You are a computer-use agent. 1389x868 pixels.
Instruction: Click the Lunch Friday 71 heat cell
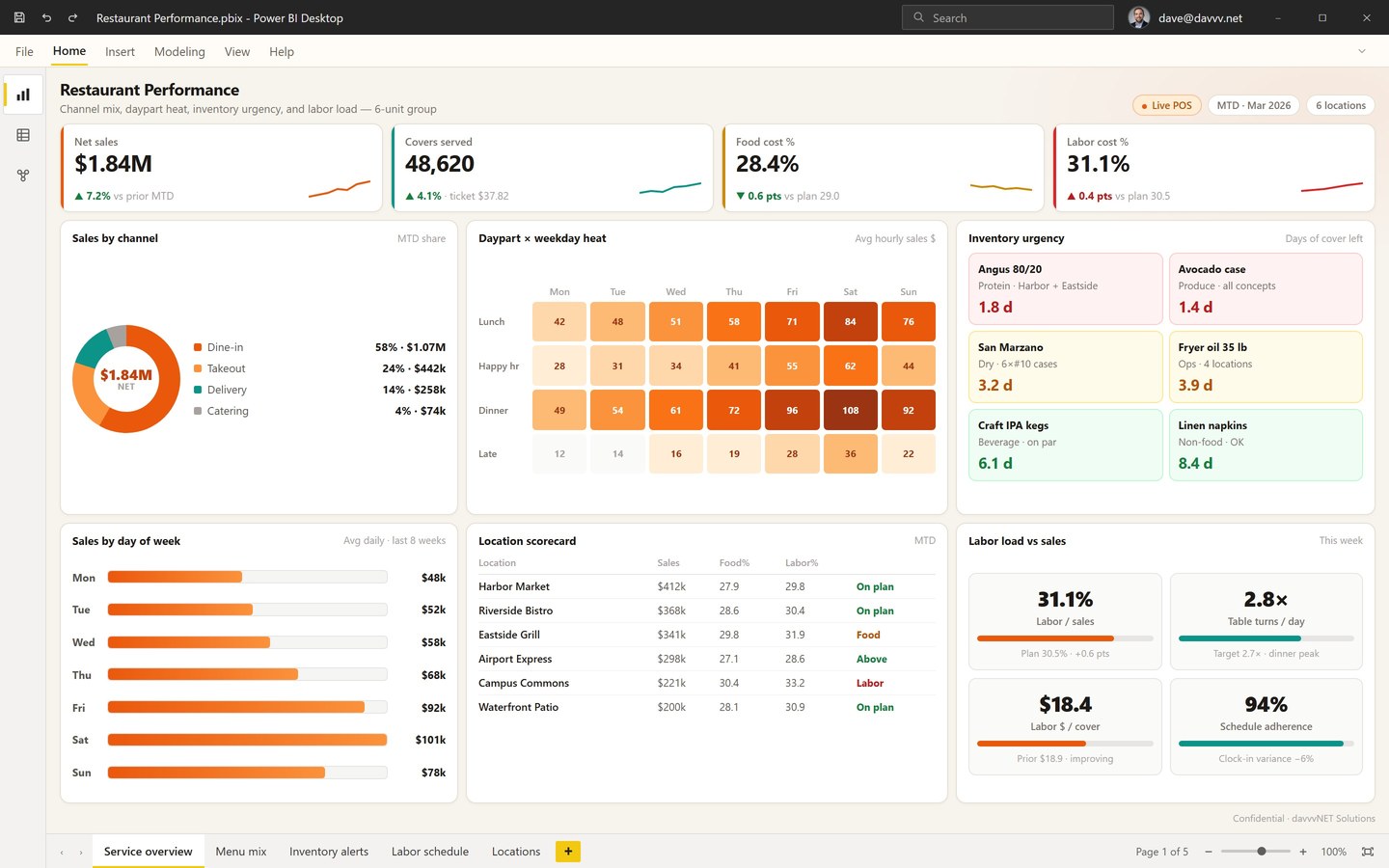tap(792, 322)
